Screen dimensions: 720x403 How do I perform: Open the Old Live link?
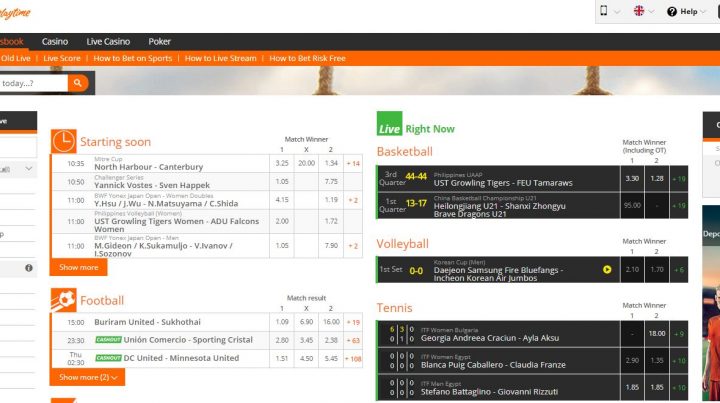click(16, 58)
